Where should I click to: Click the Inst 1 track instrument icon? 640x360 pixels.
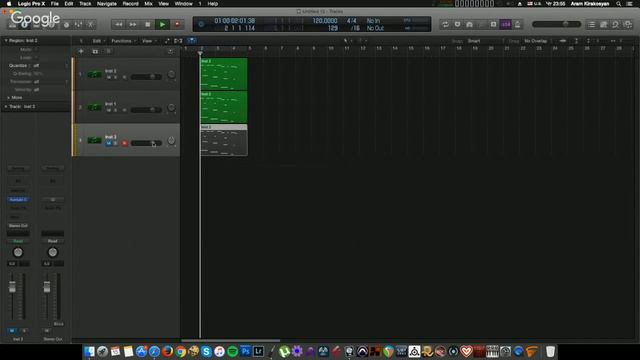(x=94, y=107)
